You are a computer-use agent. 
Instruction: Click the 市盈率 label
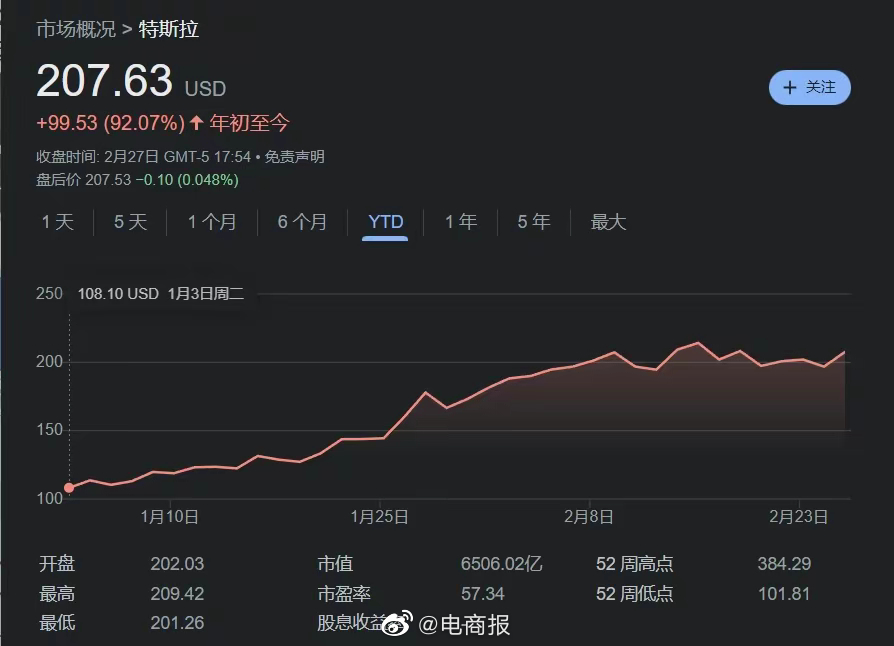point(344,594)
